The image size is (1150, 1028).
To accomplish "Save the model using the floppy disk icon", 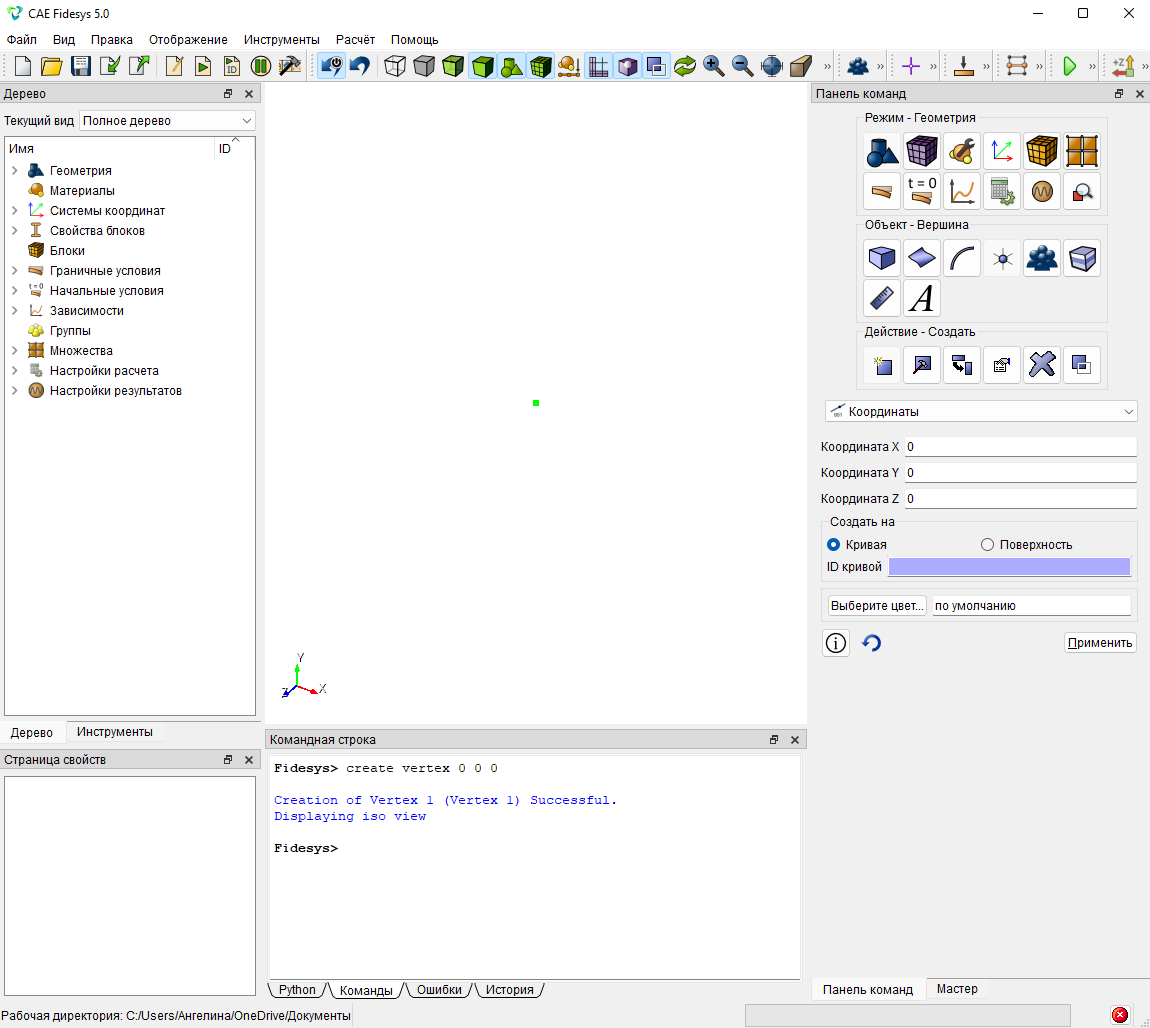I will click(81, 66).
